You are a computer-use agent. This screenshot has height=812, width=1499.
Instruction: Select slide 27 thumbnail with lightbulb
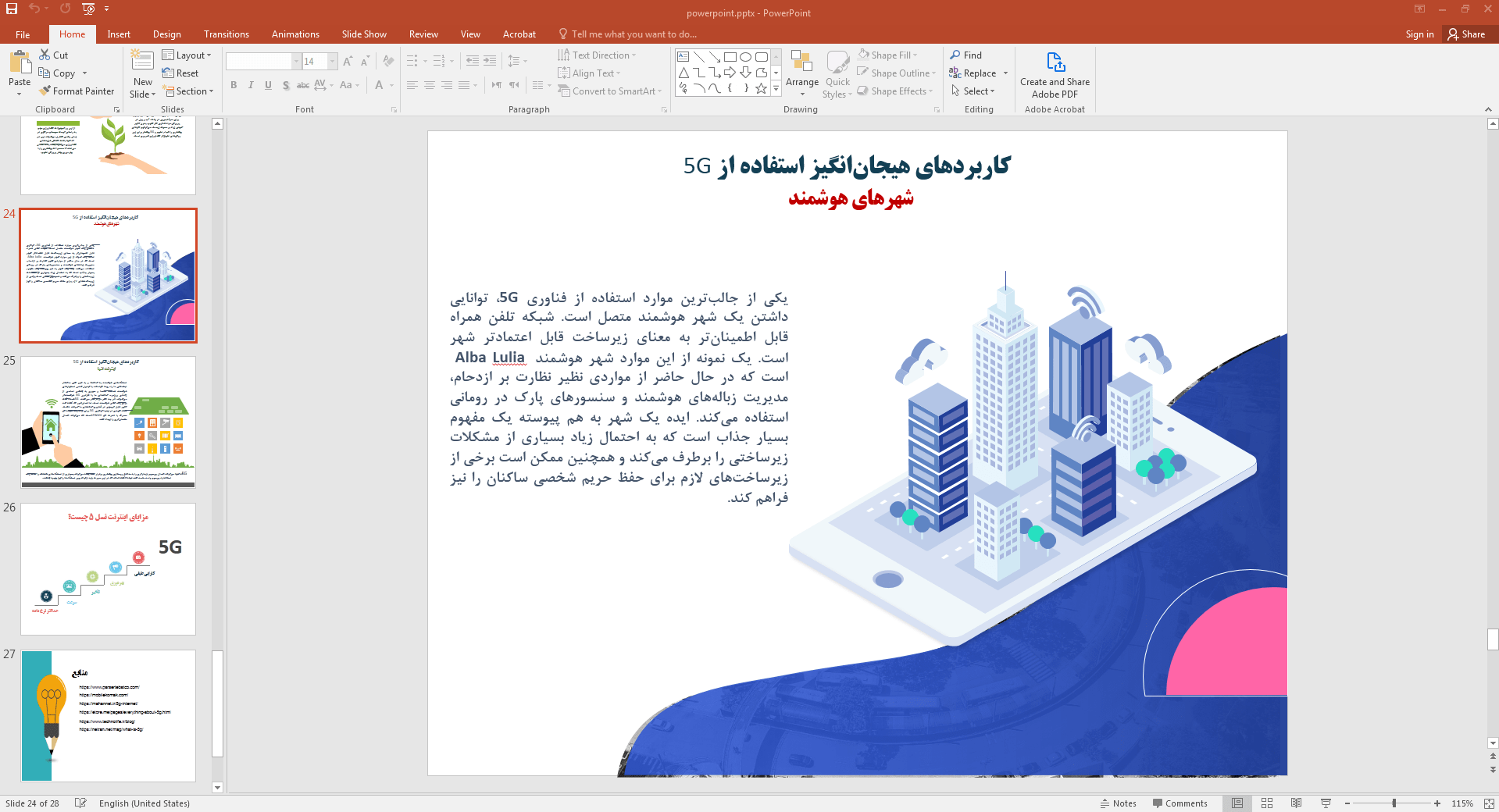point(108,716)
